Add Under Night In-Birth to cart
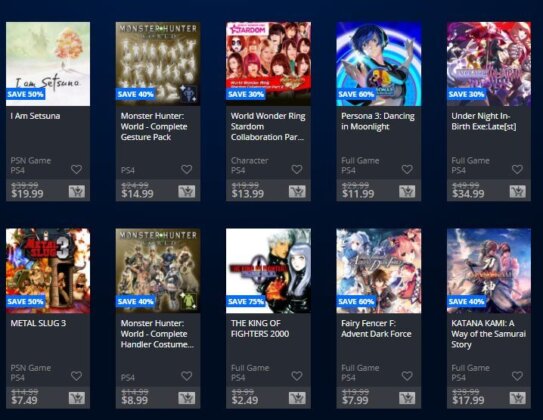 (x=517, y=191)
